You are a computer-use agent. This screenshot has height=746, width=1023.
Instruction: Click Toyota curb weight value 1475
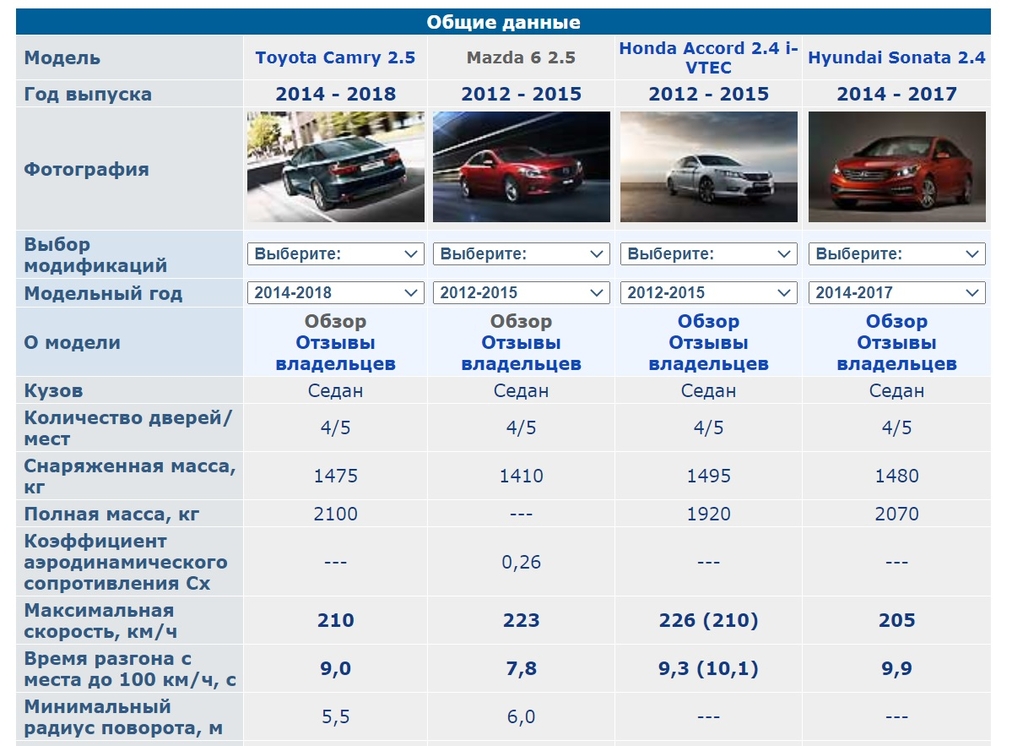click(335, 476)
